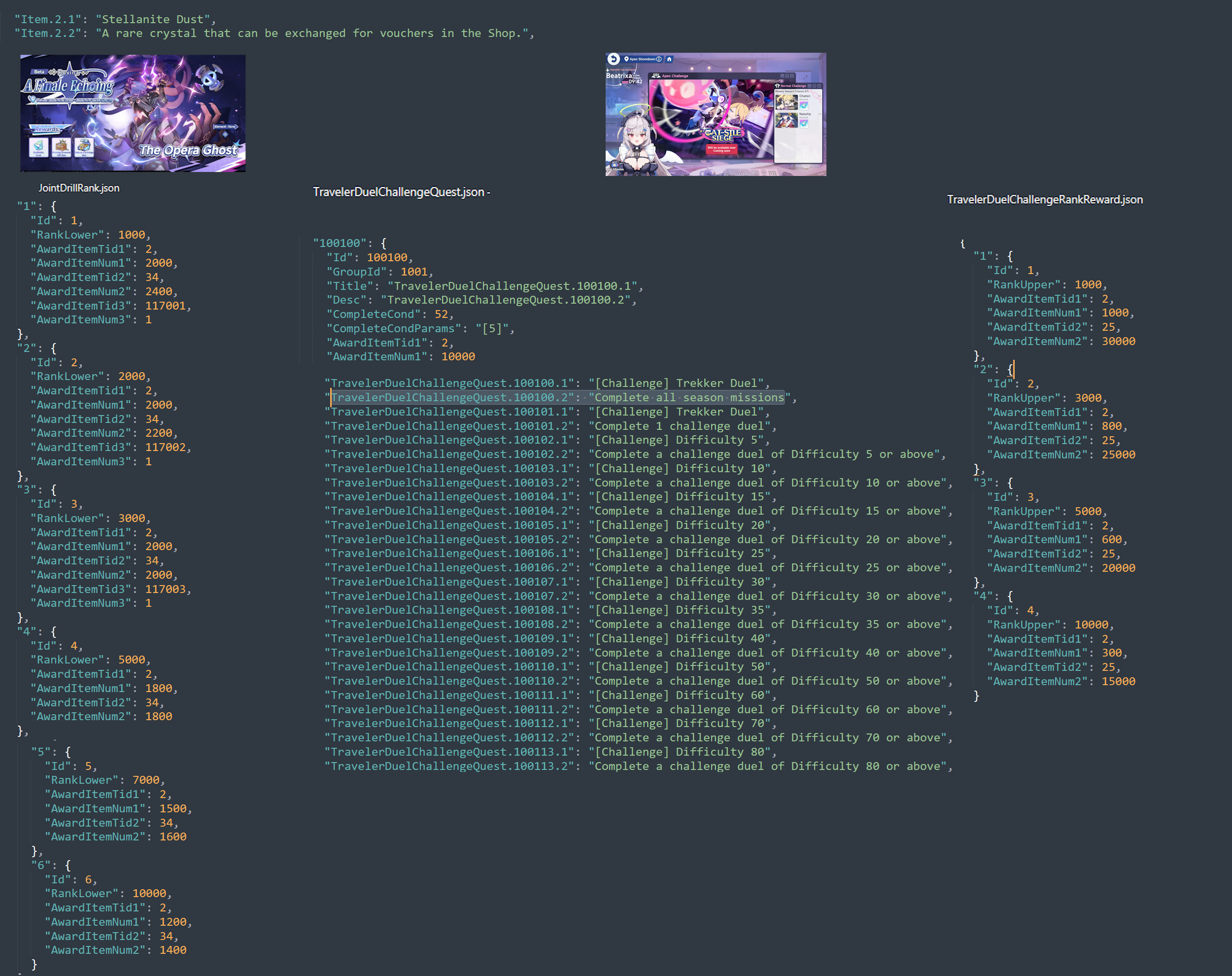Click the red Coming soon button
The height and width of the screenshot is (976, 1232).
[x=722, y=150]
